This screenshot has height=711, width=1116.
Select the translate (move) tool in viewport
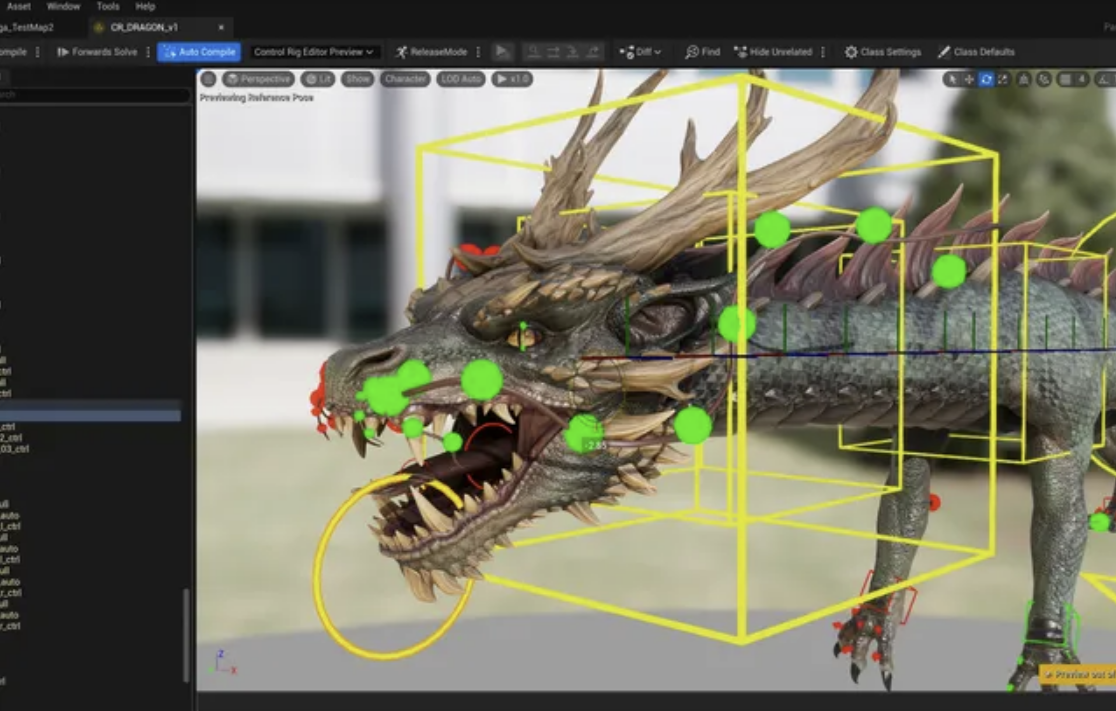tap(969, 79)
